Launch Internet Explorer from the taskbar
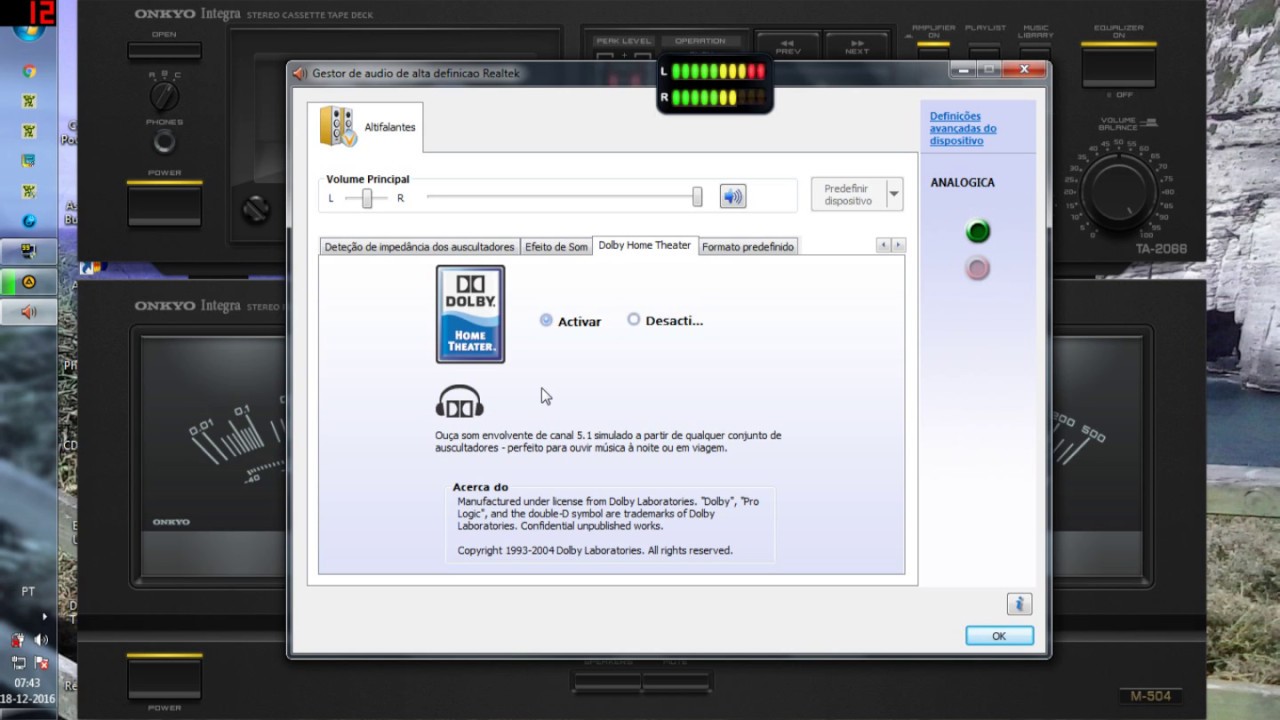Viewport: 1280px width, 720px height. click(29, 220)
